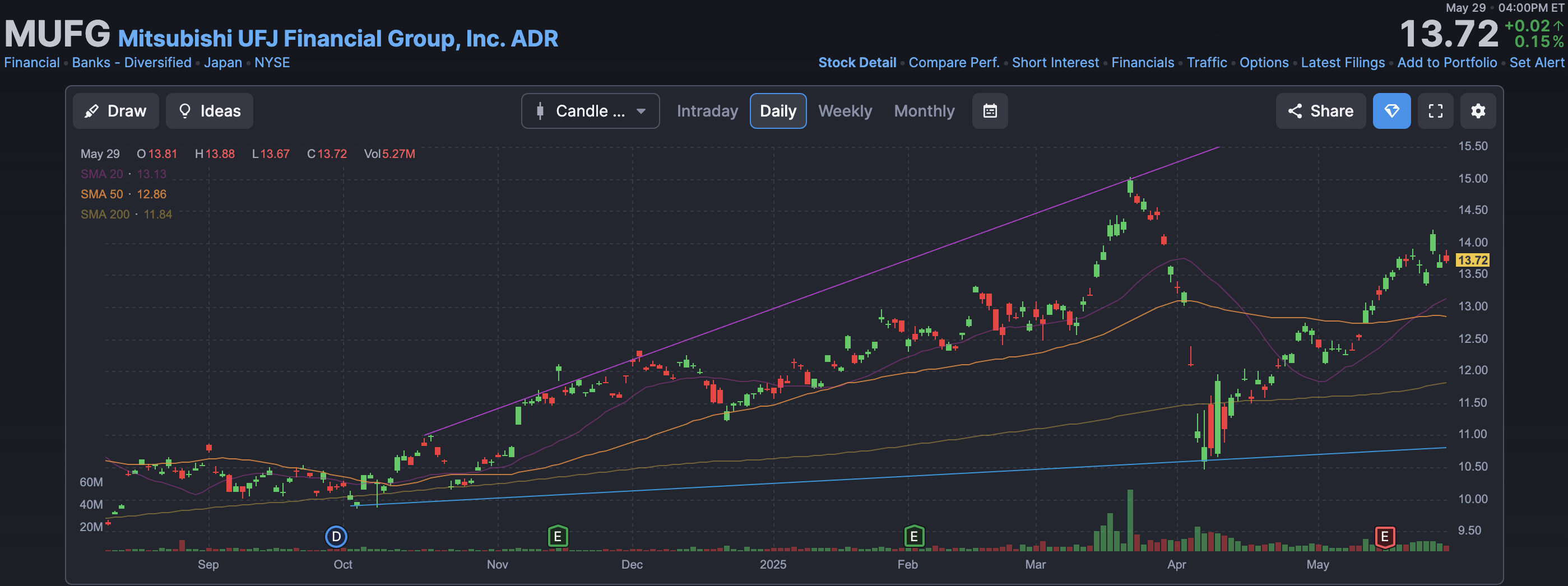
Task: Click the pencil icon in Draw button
Action: click(x=91, y=111)
